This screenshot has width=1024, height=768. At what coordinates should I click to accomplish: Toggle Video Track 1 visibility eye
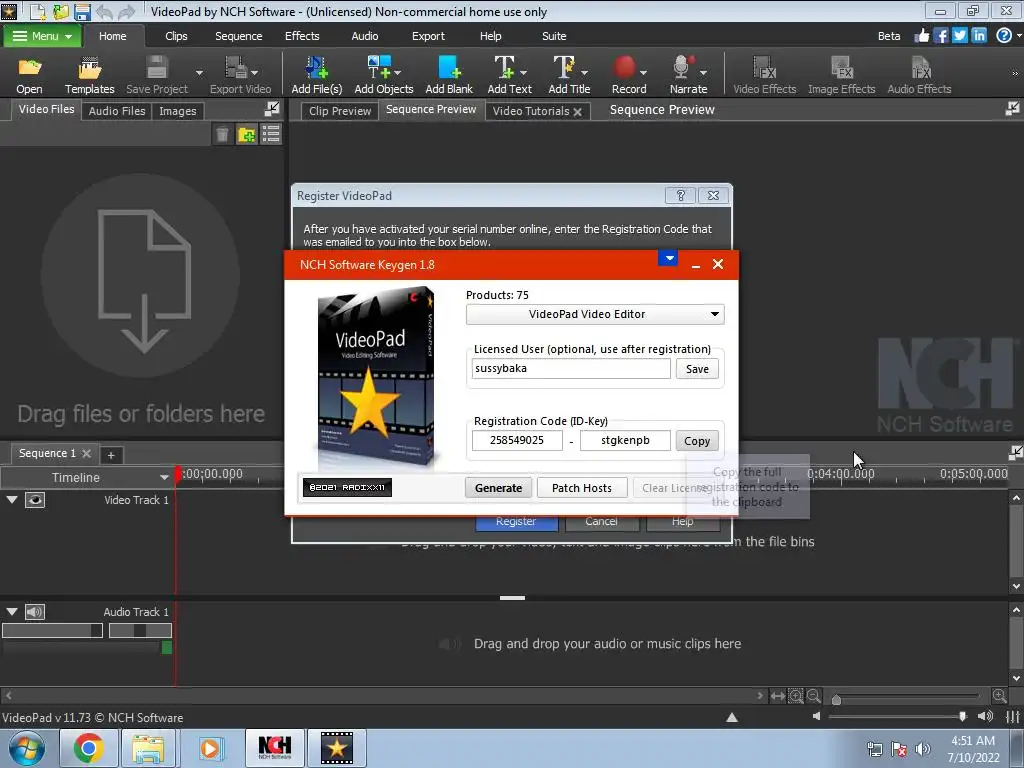click(x=35, y=500)
